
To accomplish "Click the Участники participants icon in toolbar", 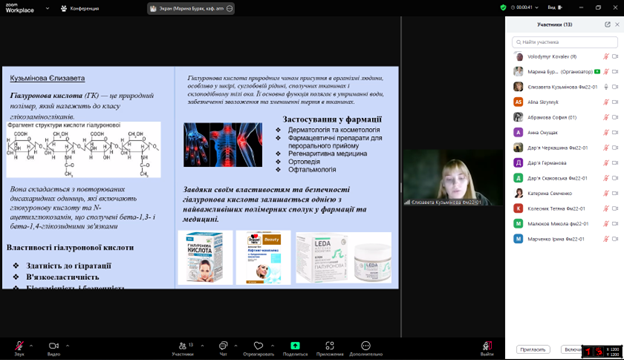I will coord(183,346).
